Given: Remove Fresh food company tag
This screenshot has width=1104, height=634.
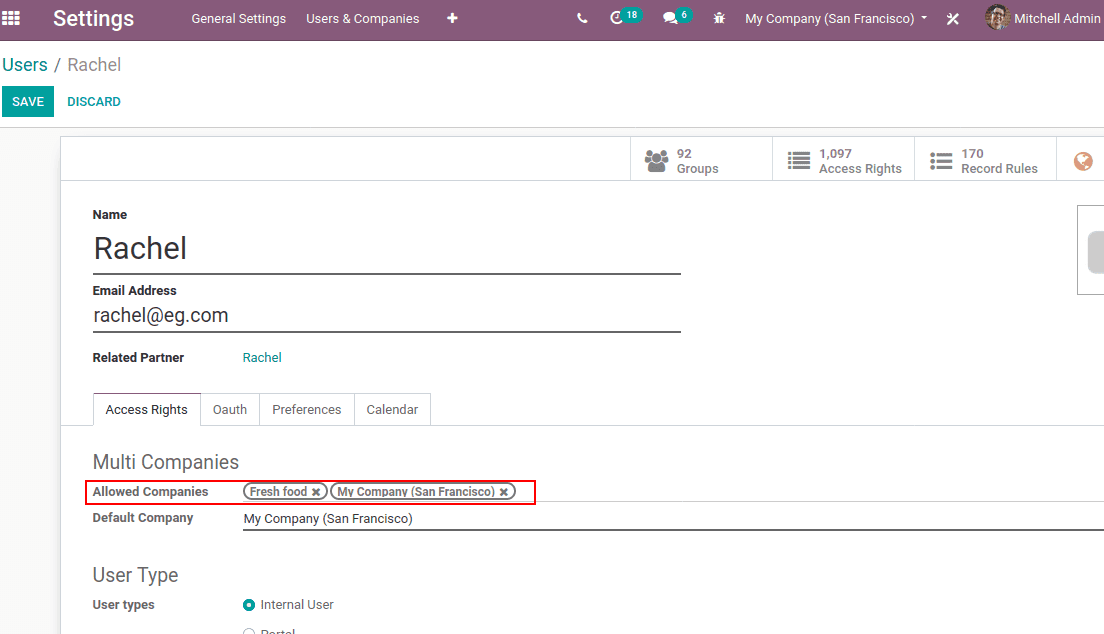Looking at the screenshot, I should point(316,492).
